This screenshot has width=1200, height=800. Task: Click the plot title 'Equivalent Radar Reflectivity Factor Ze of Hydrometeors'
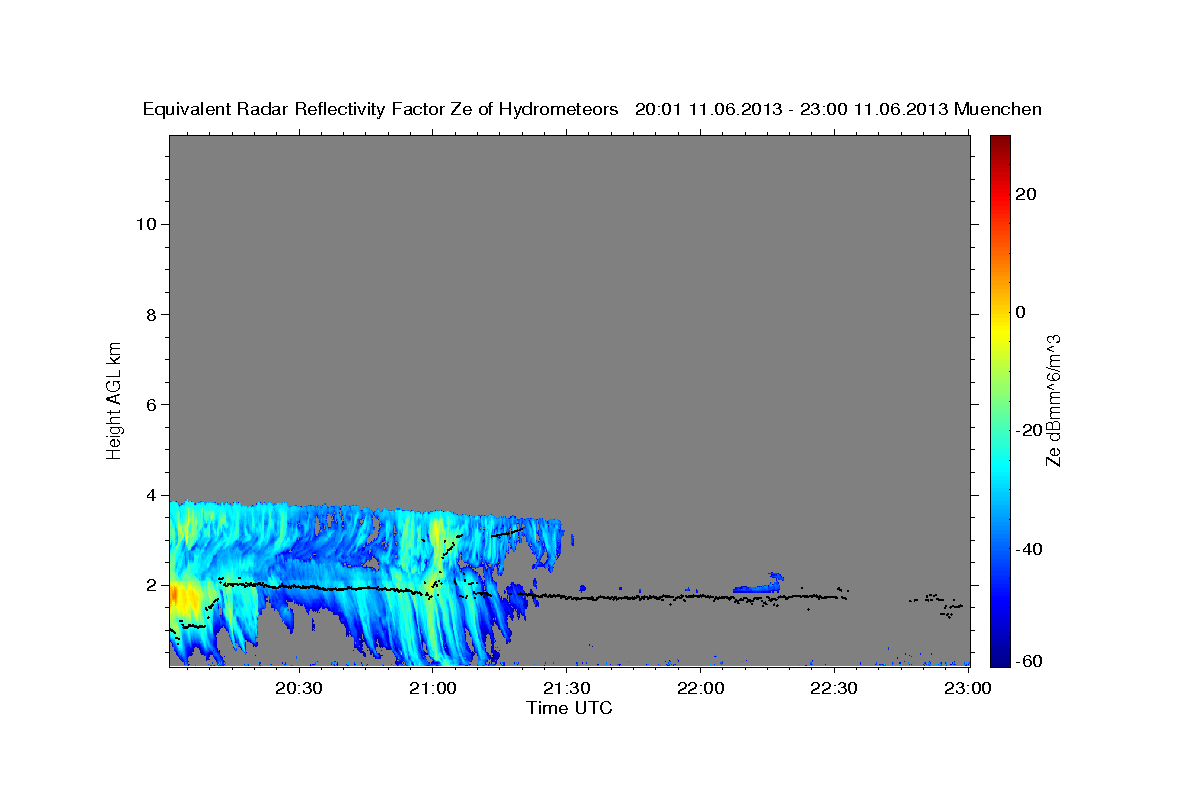click(x=381, y=109)
